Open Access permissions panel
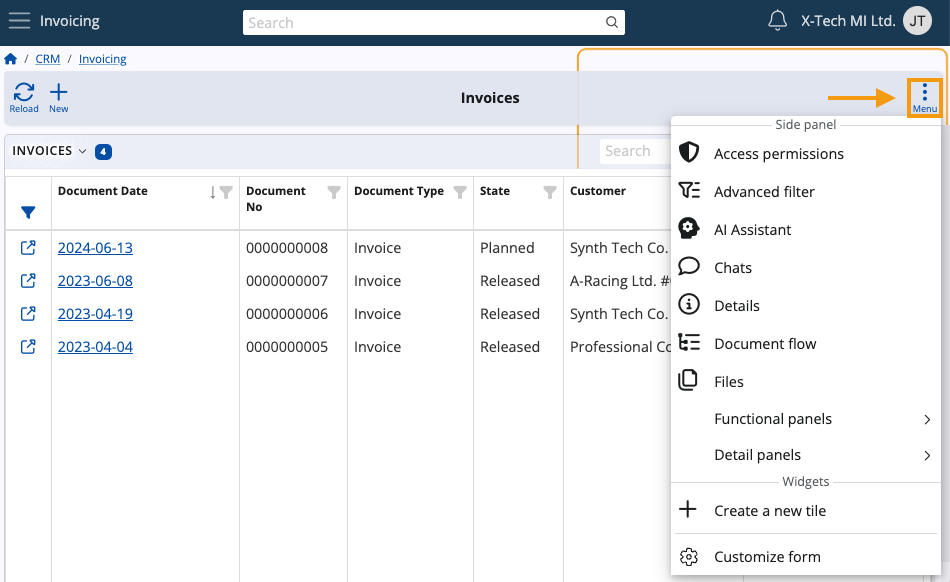This screenshot has width=950, height=582. (x=779, y=153)
